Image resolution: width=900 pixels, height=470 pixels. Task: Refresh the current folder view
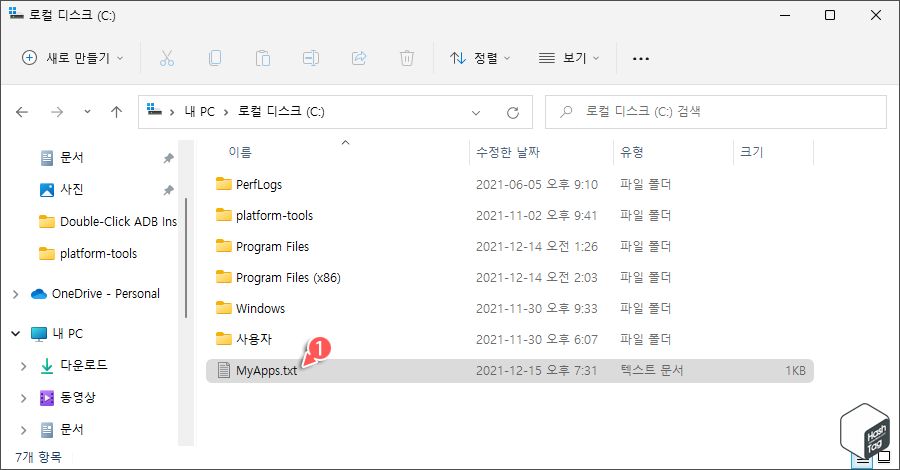pos(513,112)
